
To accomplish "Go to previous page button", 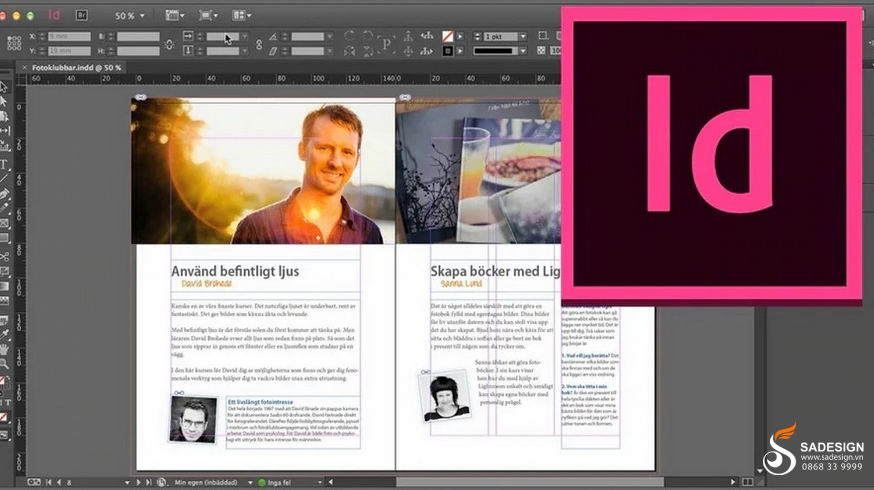I will coord(59,482).
